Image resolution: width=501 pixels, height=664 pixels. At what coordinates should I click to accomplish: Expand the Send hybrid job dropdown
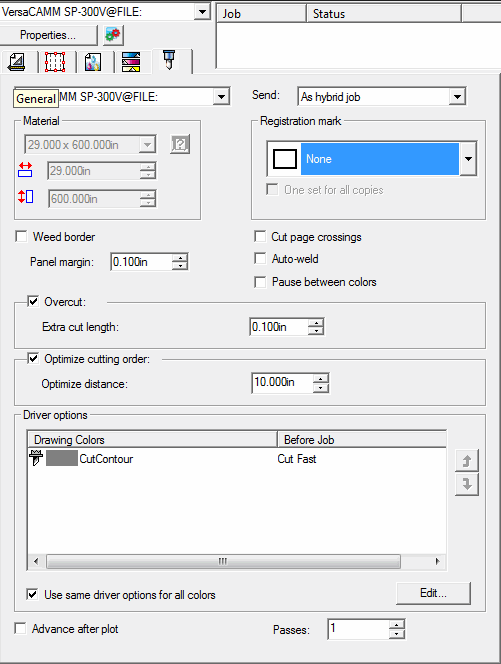(x=457, y=97)
